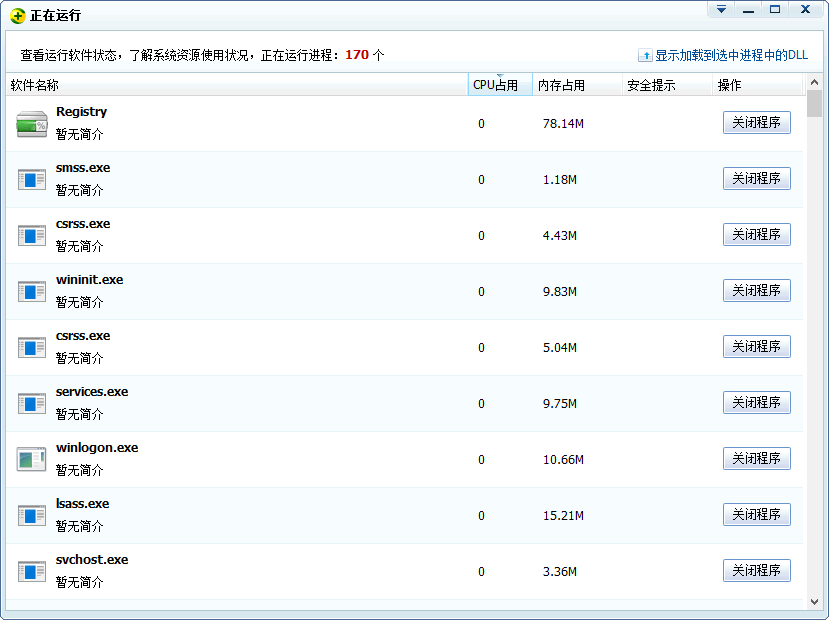Close the Registry process with 关闭程序
The image size is (829, 620).
pyautogui.click(x=757, y=123)
